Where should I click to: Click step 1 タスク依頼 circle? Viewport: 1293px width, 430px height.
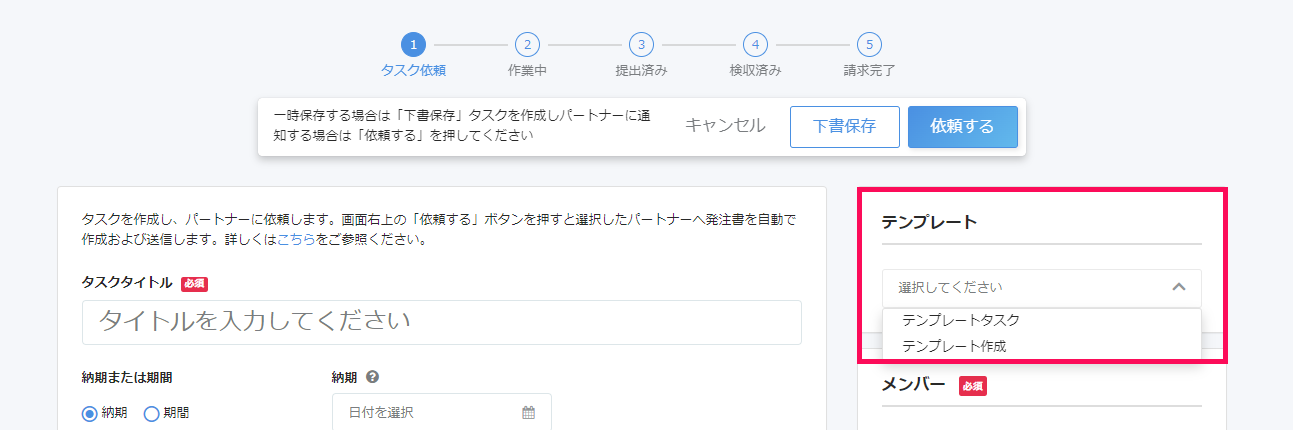coord(413,45)
